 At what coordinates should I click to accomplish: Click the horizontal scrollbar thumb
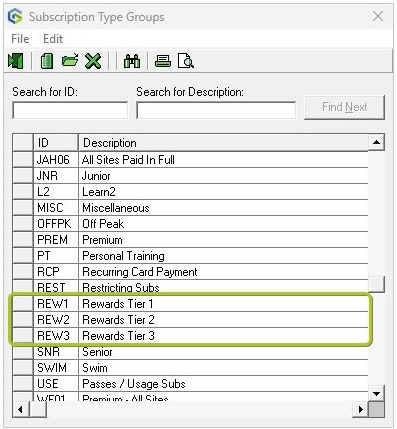tap(38, 409)
